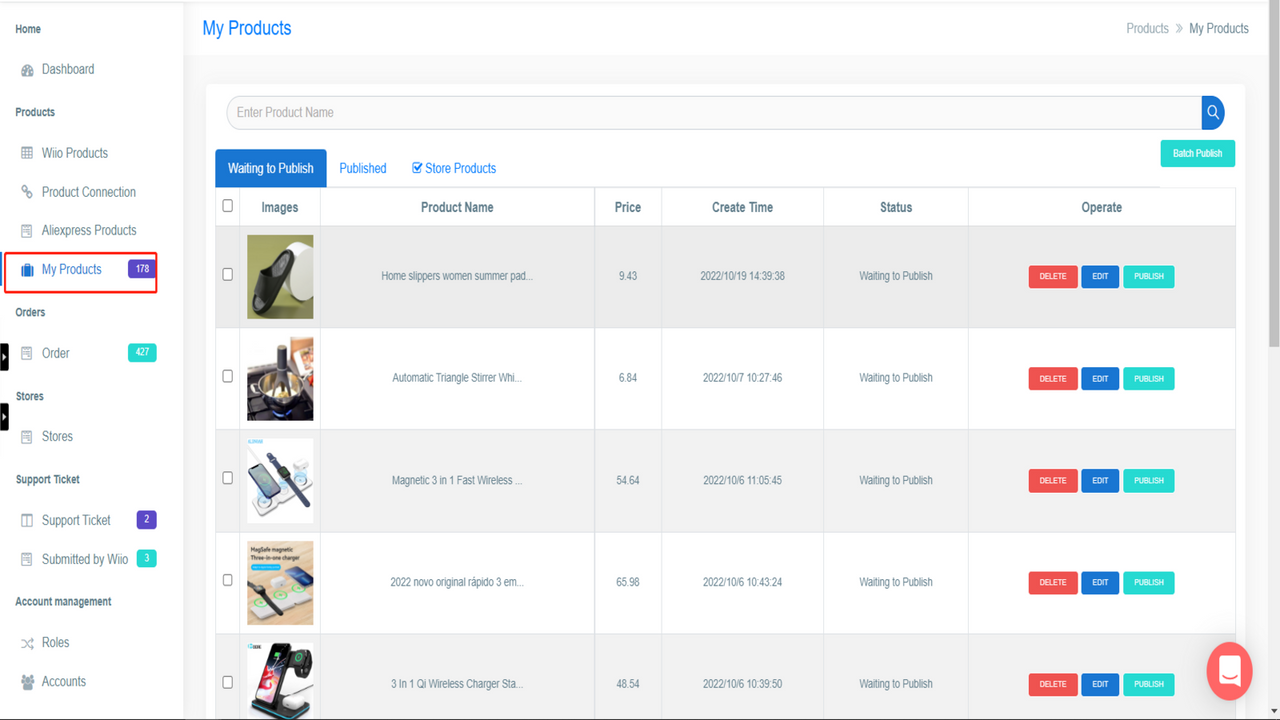Go to Aliexpress Products
Viewport: 1280px width, 720px height.
(x=91, y=230)
